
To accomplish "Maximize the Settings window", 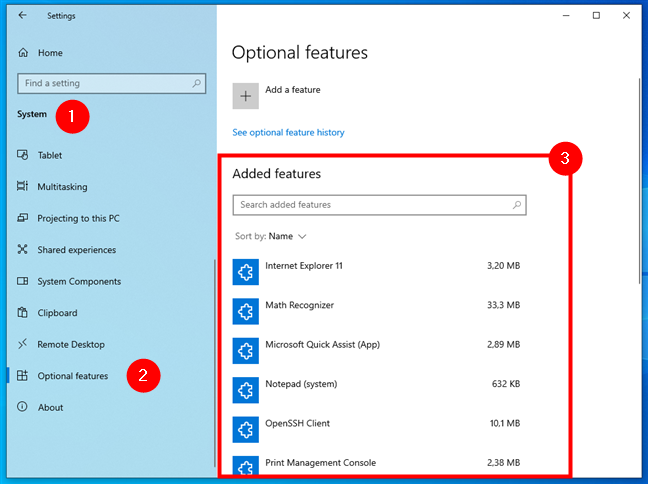I will coord(596,15).
